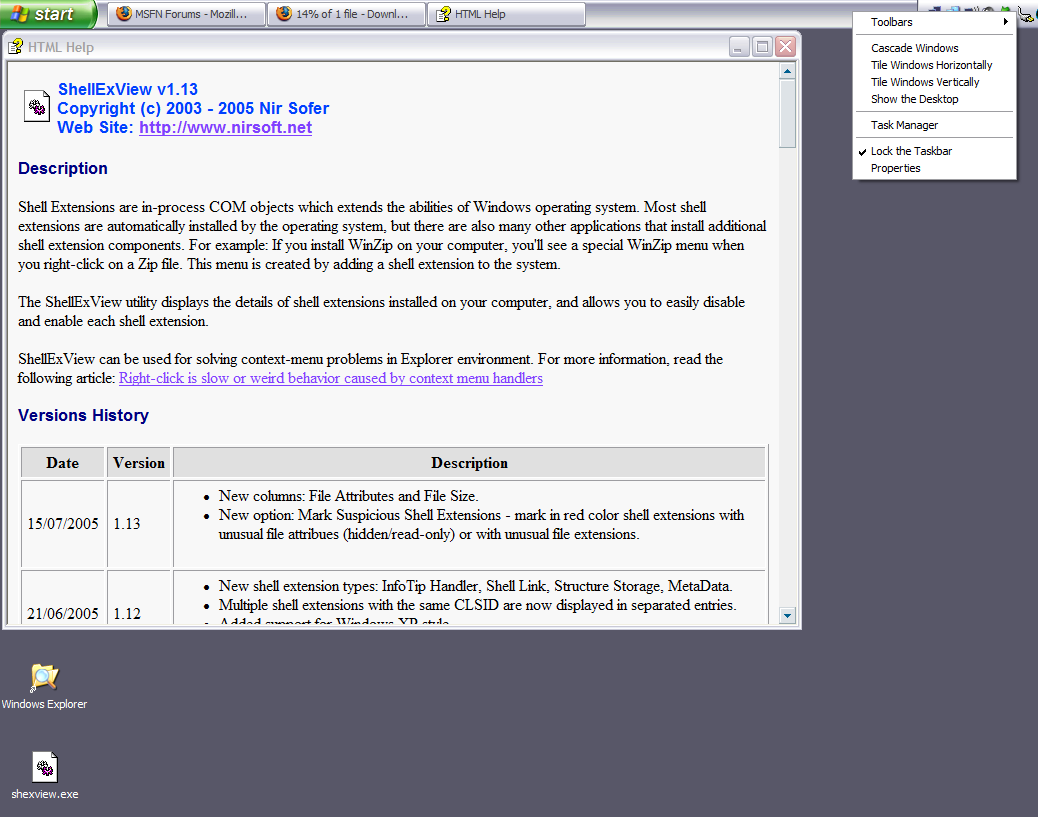This screenshot has height=817, width=1038.
Task: Click the '15/07/2005' date cell
Action: click(x=63, y=524)
